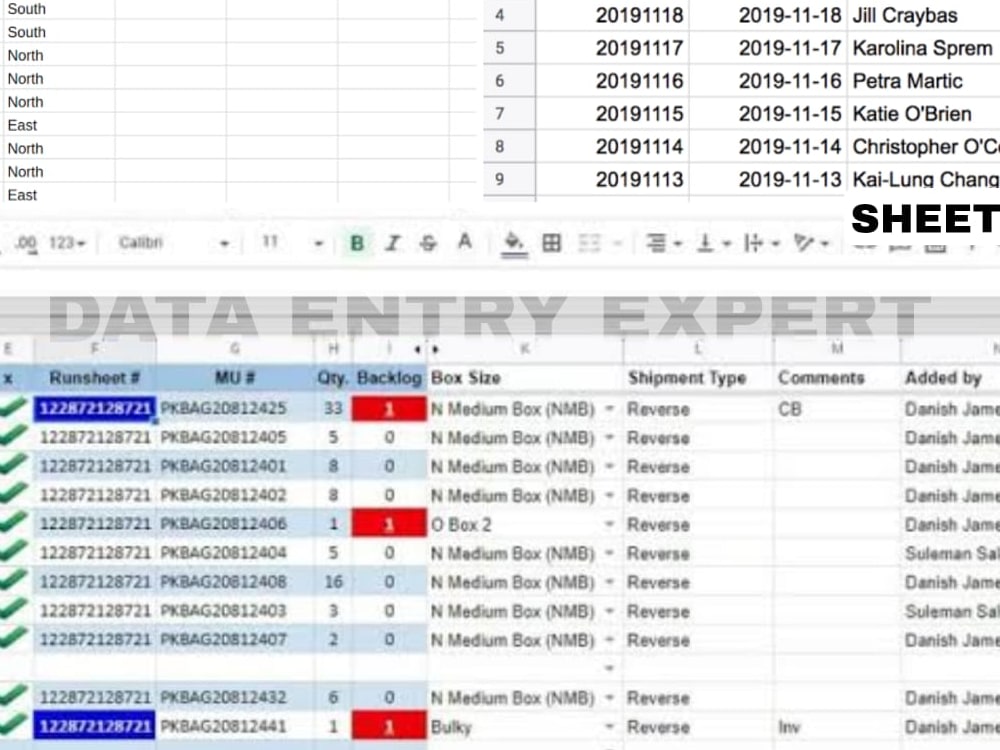Click the checkmark in PKBAG20812406 row

[x=13, y=522]
